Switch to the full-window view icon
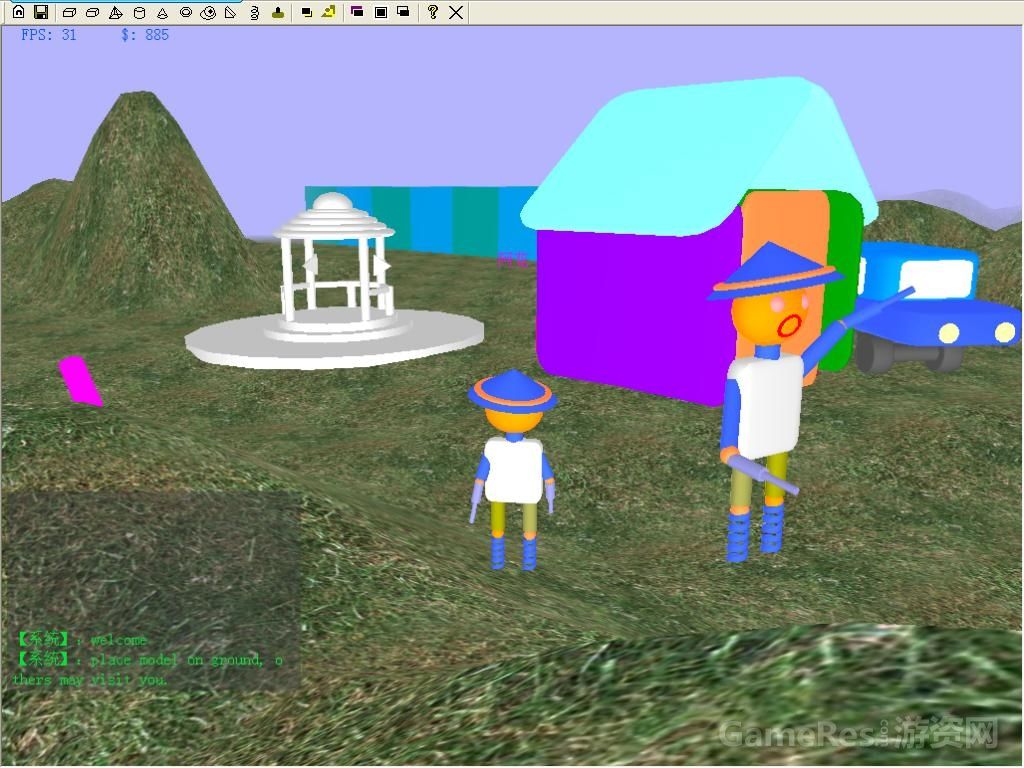The image size is (1024, 768). point(381,12)
